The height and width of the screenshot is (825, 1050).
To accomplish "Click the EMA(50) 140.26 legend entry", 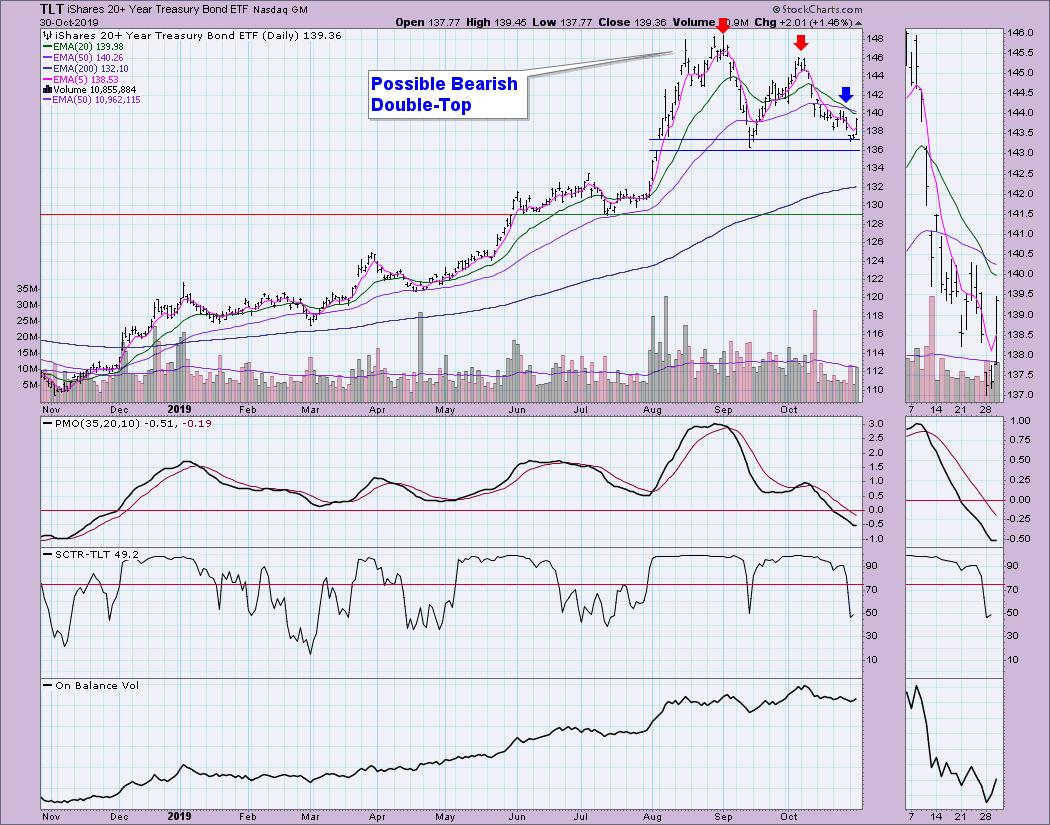I will pyautogui.click(x=85, y=58).
